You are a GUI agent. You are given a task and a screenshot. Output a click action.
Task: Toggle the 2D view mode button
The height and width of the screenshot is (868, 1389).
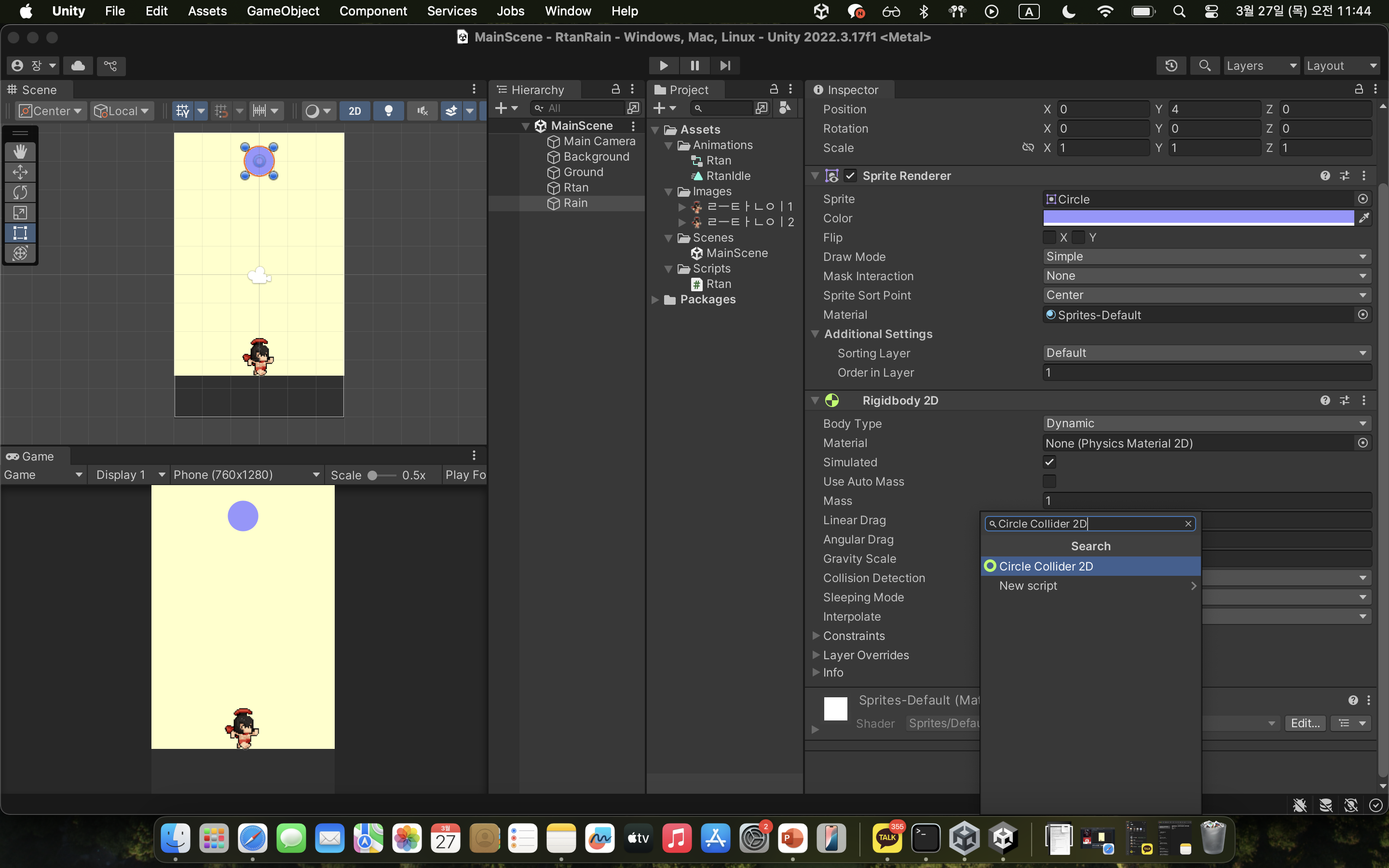(354, 111)
